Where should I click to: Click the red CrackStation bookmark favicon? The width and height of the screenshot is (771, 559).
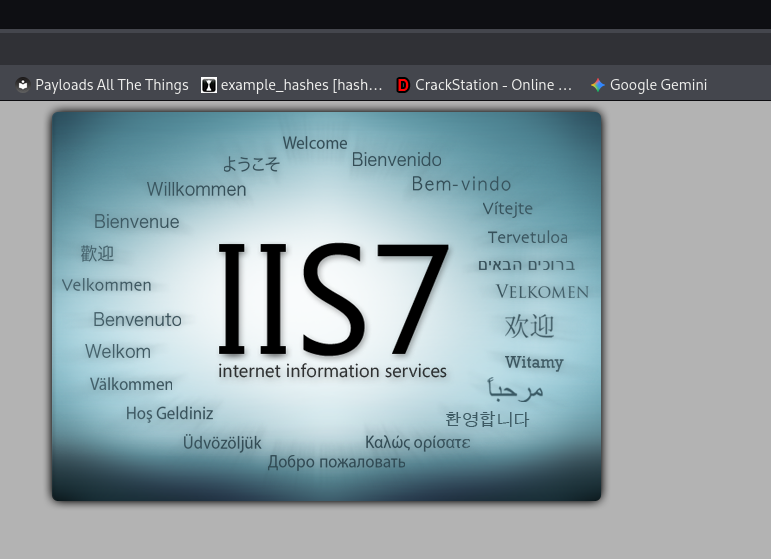pos(403,85)
